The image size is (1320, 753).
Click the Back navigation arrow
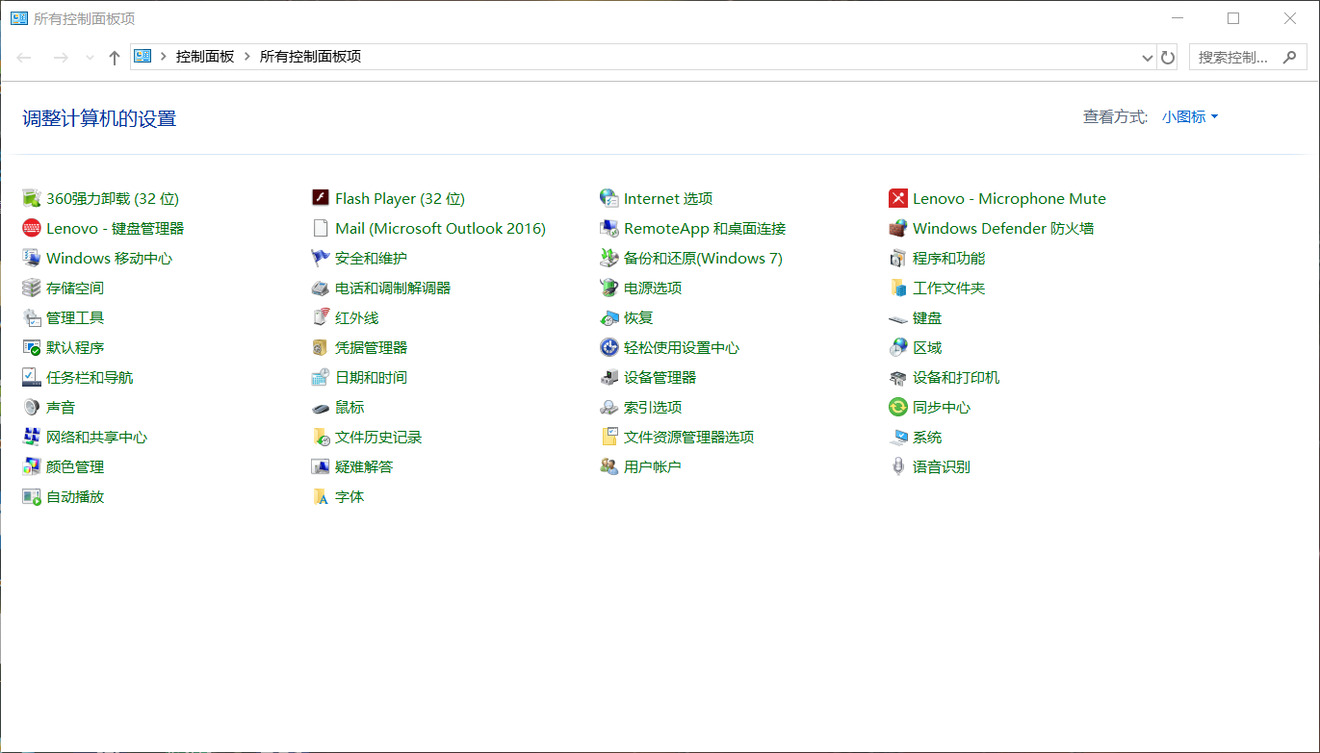[24, 58]
